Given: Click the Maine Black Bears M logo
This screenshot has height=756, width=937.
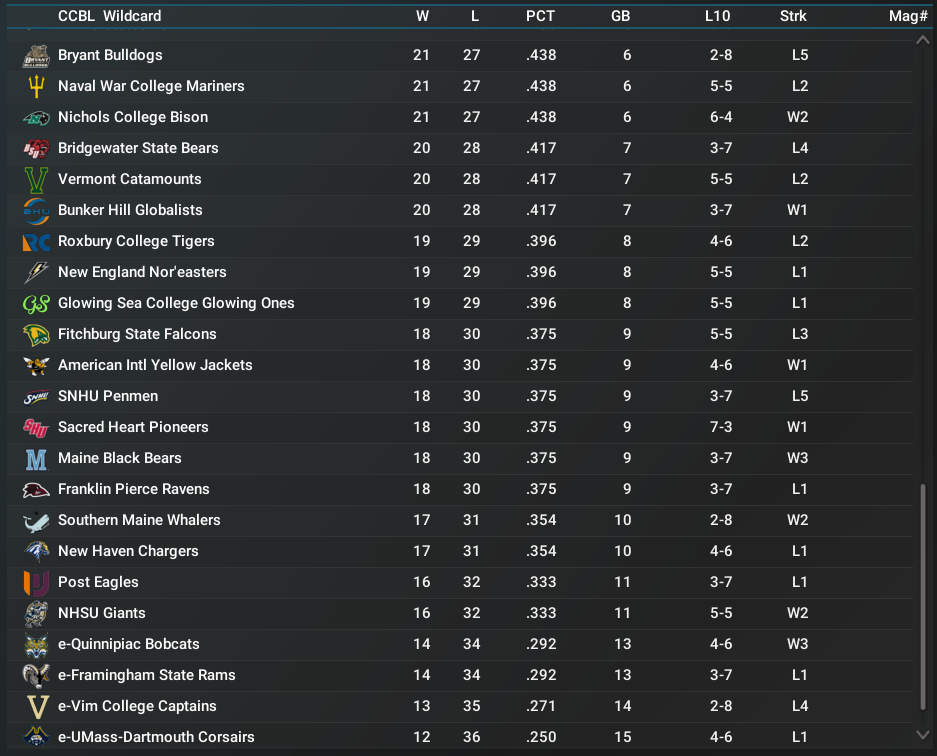Looking at the screenshot, I should coord(36,459).
